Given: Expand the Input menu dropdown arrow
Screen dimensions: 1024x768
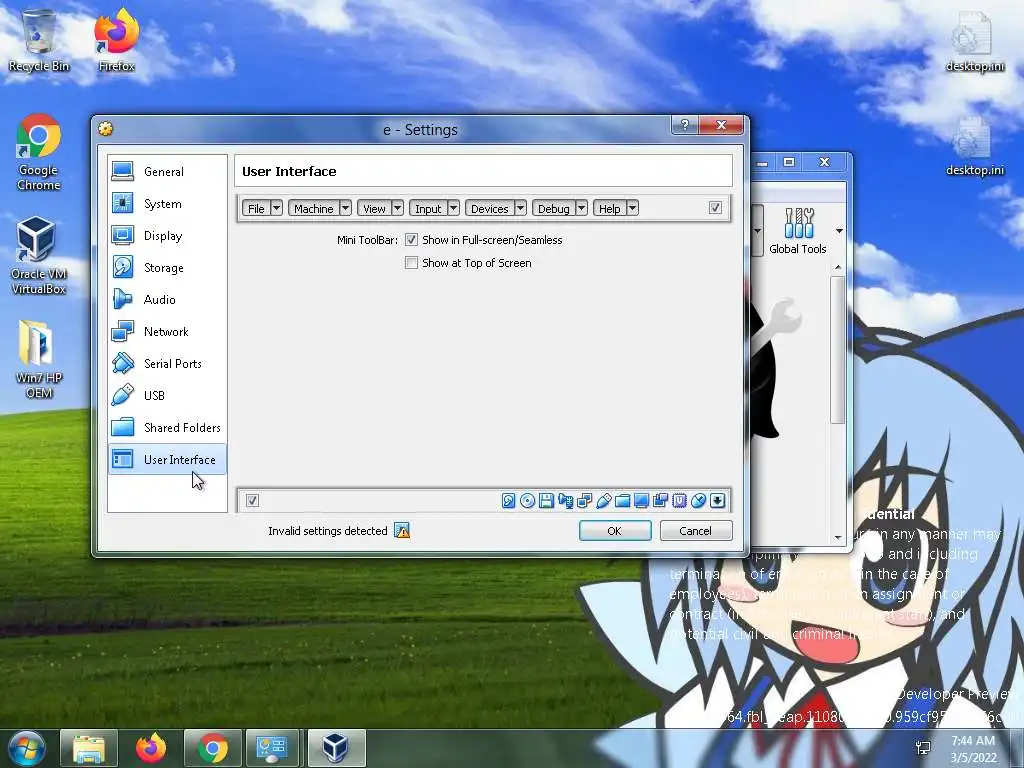Looking at the screenshot, I should (453, 208).
